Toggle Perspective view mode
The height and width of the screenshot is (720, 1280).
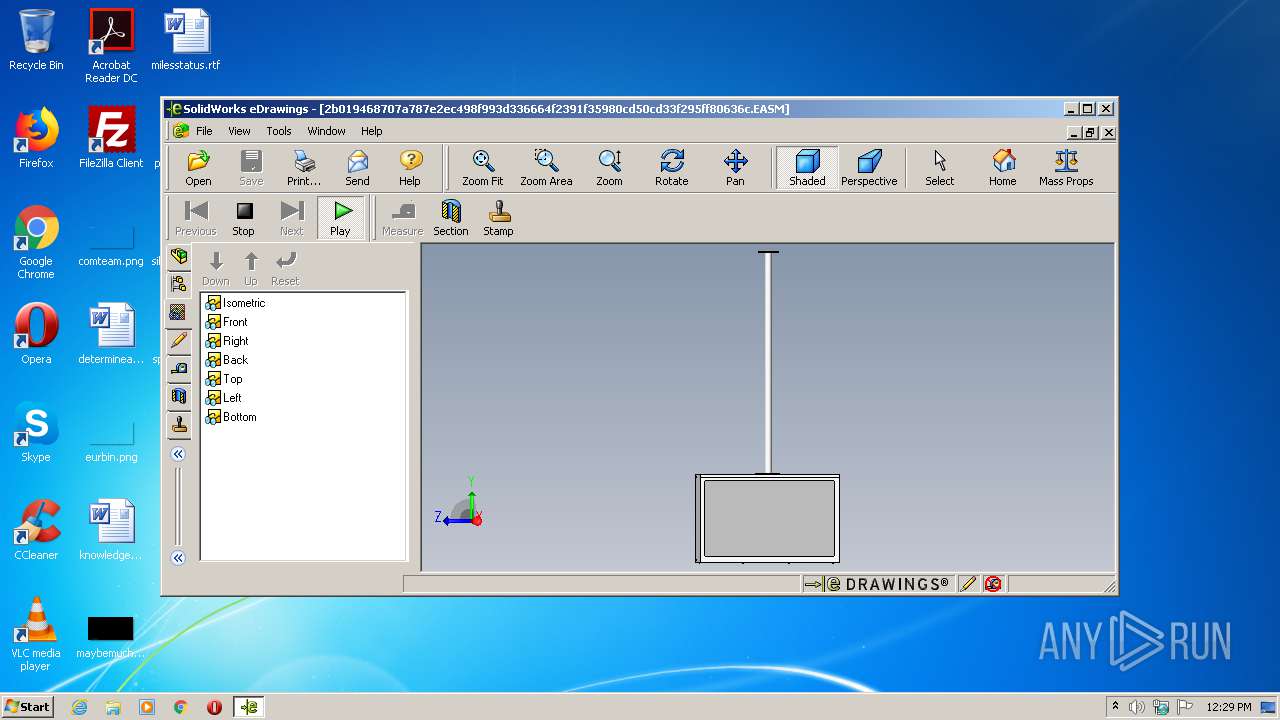point(869,168)
